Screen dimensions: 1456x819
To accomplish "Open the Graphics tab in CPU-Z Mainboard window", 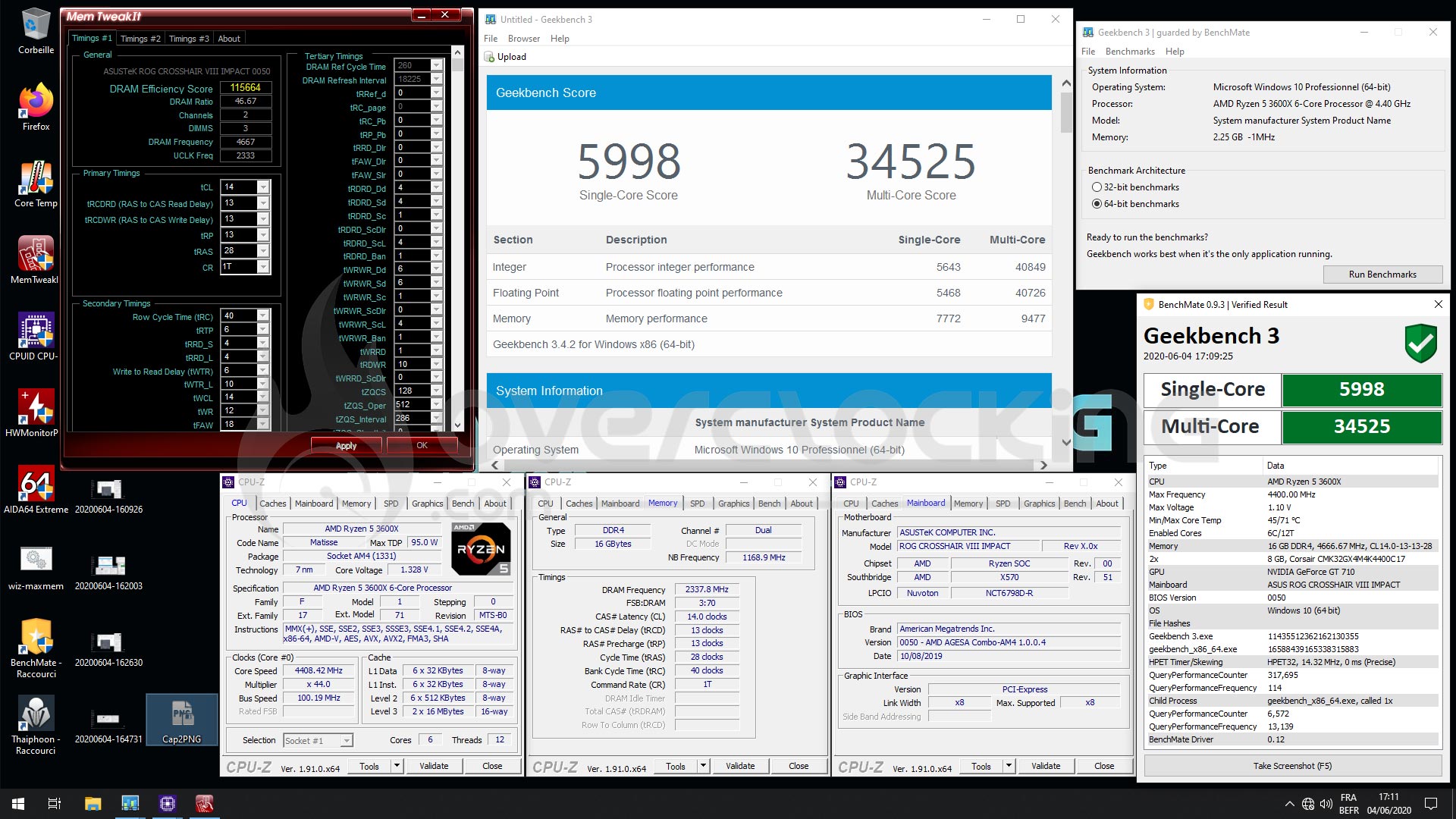I will [x=1039, y=504].
